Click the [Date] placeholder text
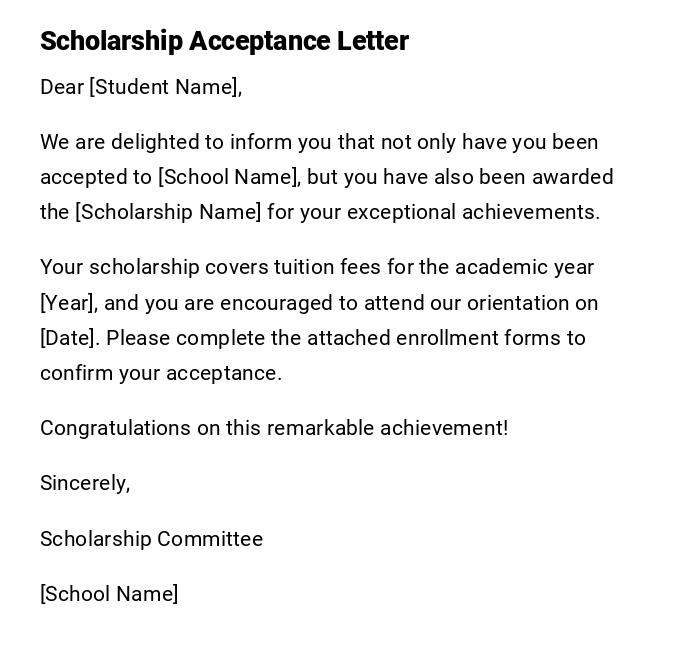The image size is (700, 656). pos(69,338)
